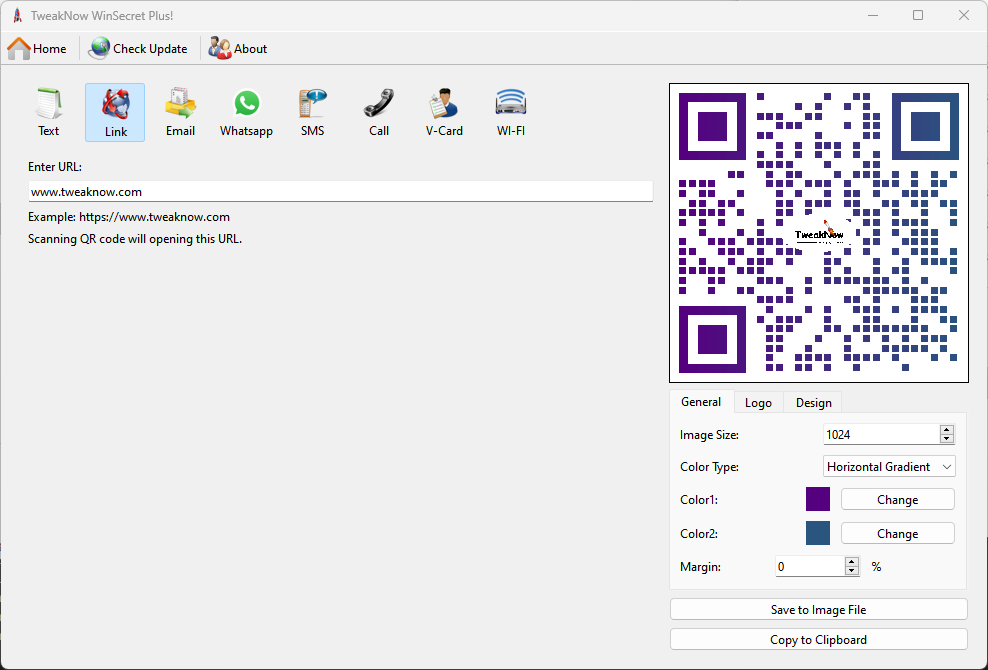Click the blue Color2 swatch

coord(818,533)
